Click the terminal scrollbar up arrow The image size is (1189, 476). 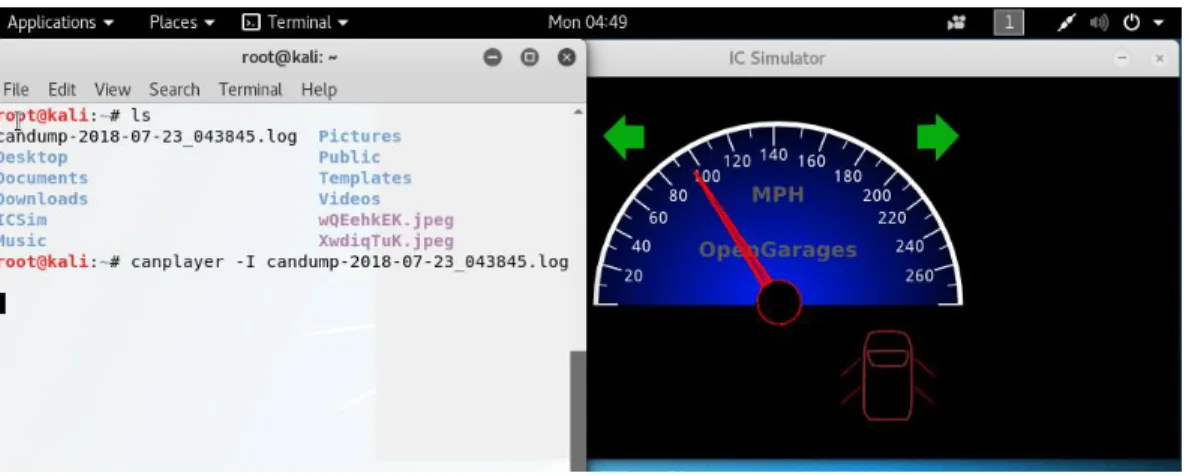pos(578,112)
